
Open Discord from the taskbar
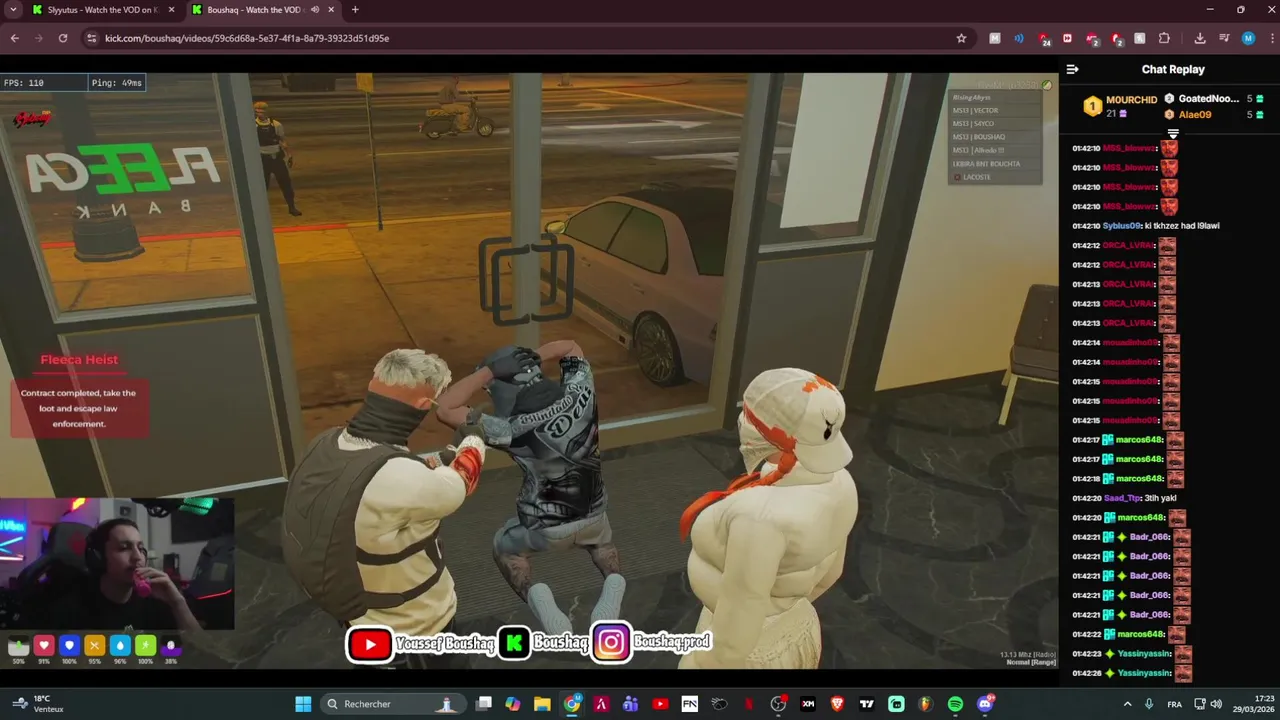point(985,704)
